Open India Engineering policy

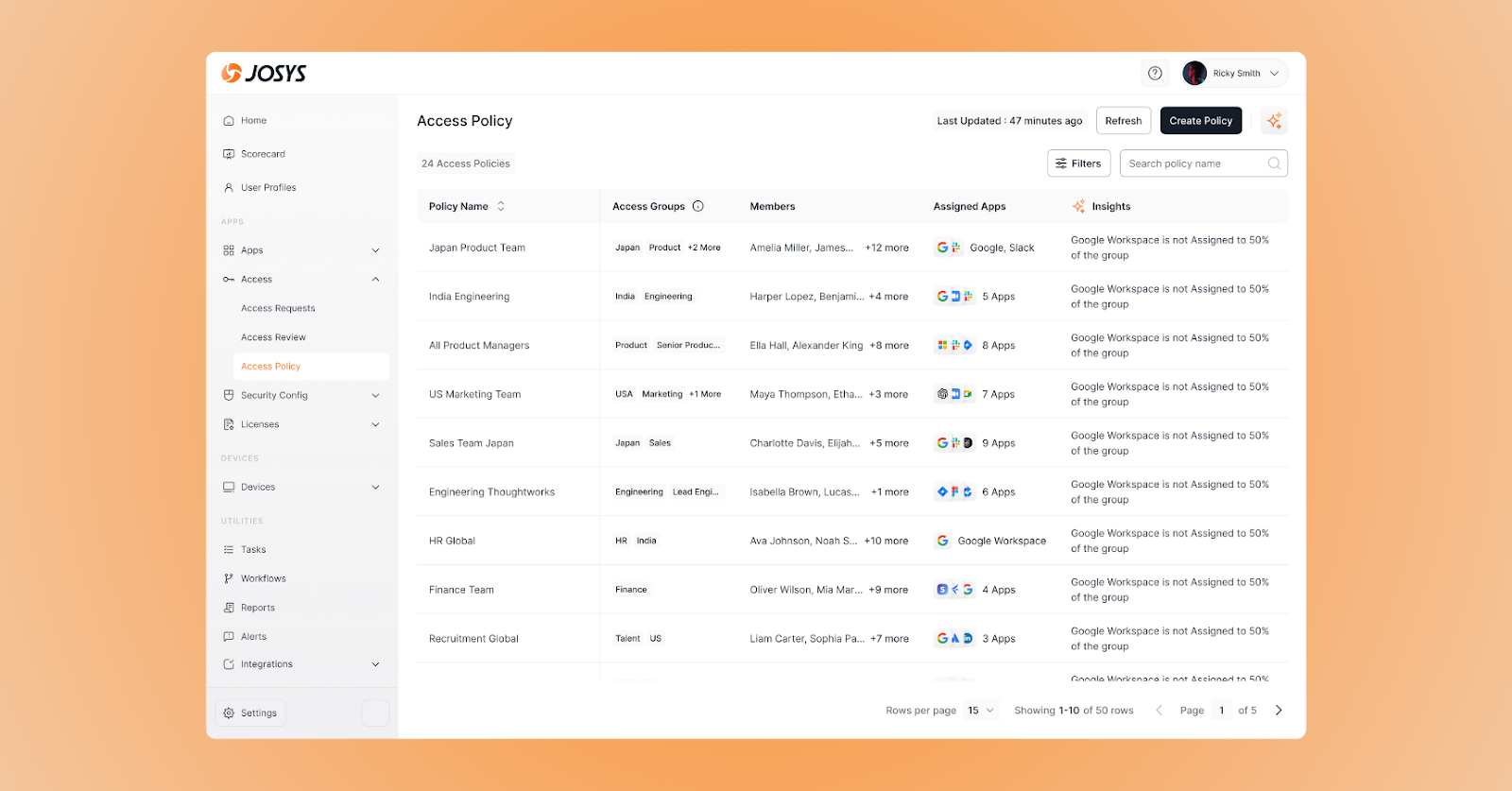469,297
